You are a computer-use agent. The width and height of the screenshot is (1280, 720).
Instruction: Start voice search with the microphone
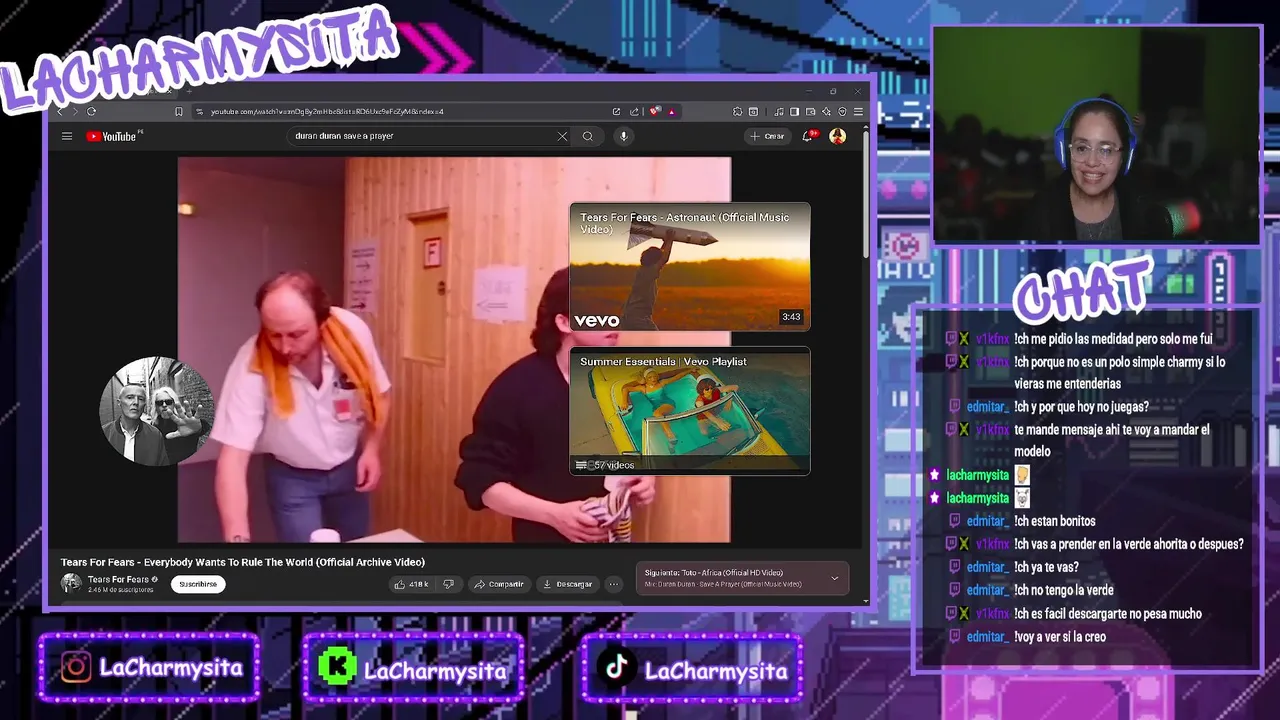[623, 136]
